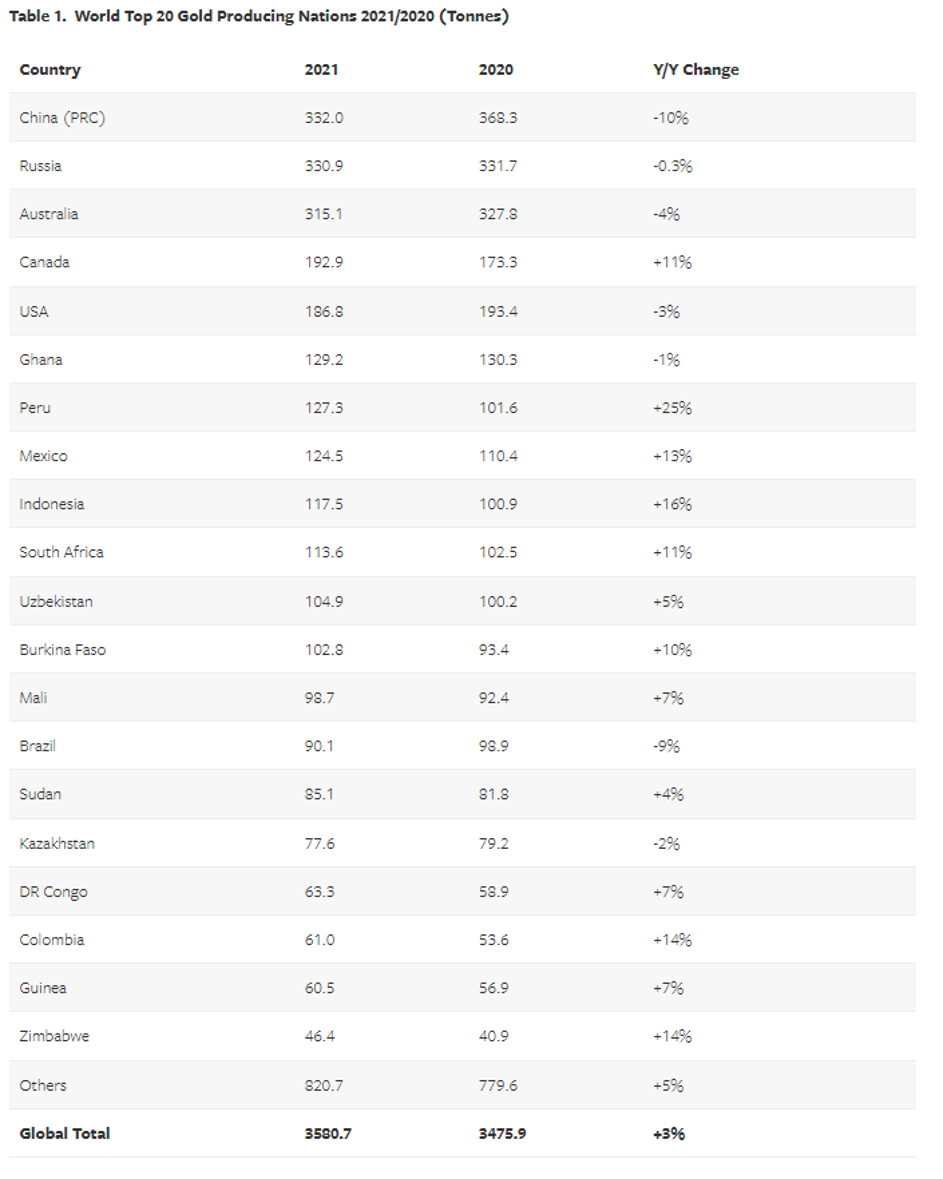943x1179 pixels.
Task: Select the Indonesia row label
Action: pyautogui.click(x=52, y=504)
